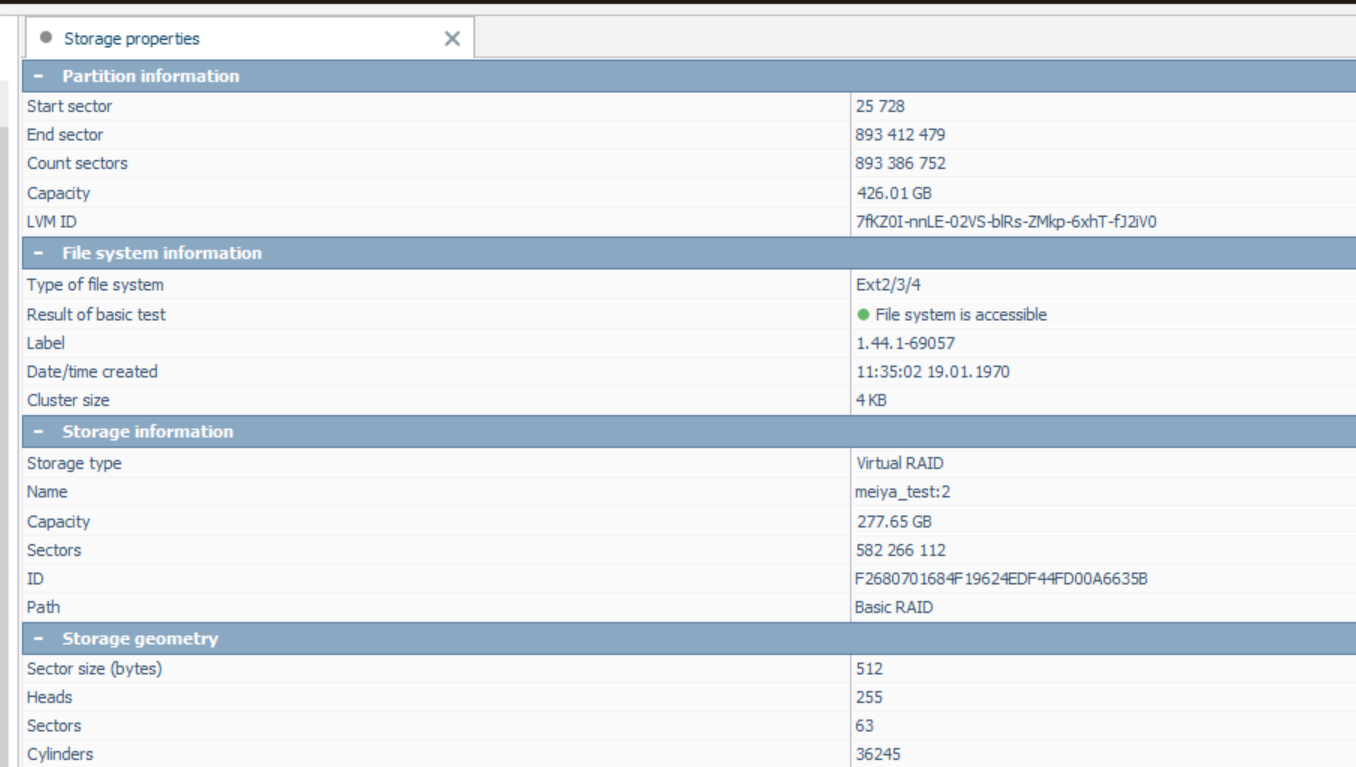Click the 'LVM ID' row label
This screenshot has height=767, width=1356.
pos(51,222)
